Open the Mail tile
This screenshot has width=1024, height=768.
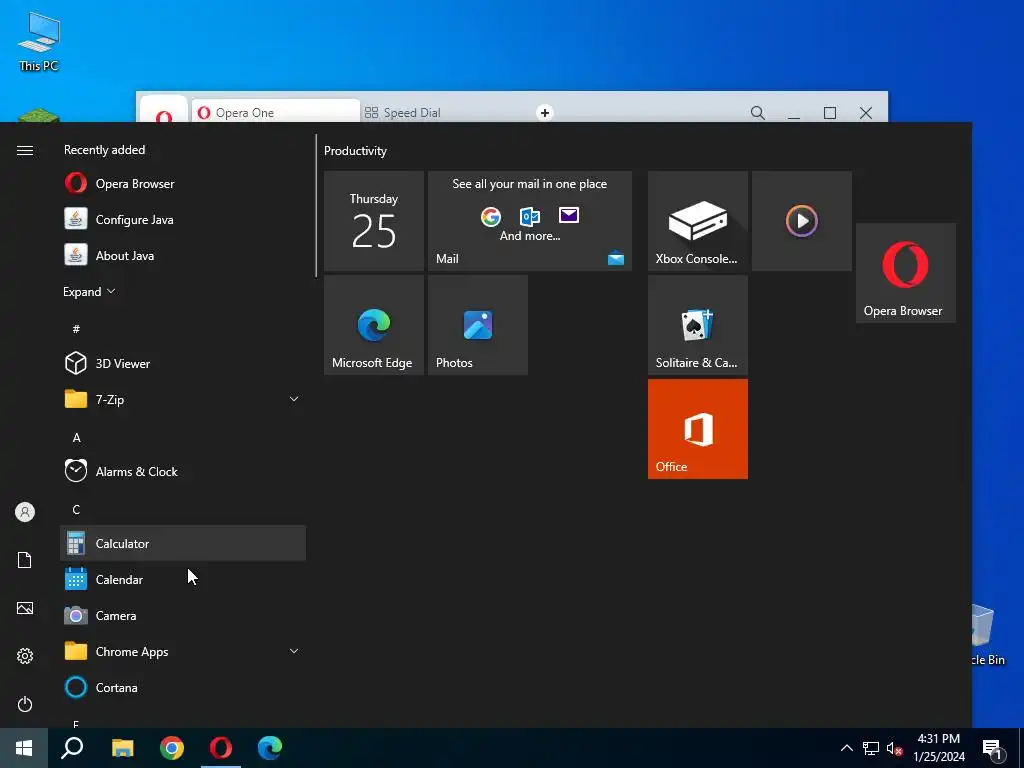coord(530,221)
